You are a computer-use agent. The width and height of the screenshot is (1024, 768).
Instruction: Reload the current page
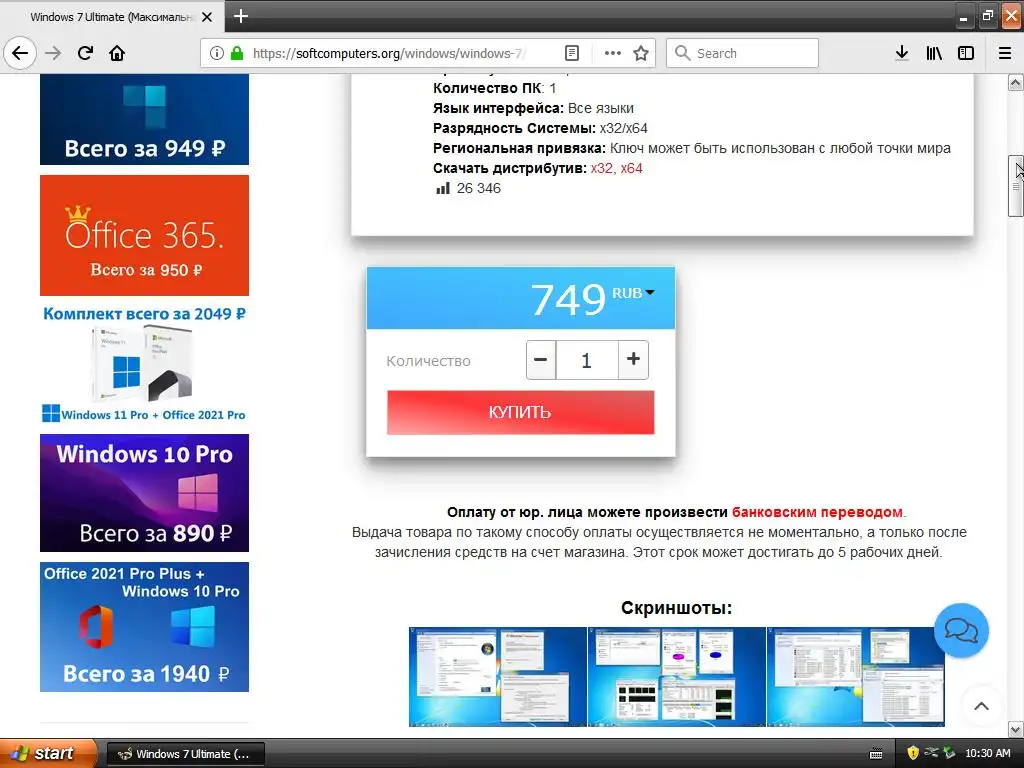click(x=85, y=53)
